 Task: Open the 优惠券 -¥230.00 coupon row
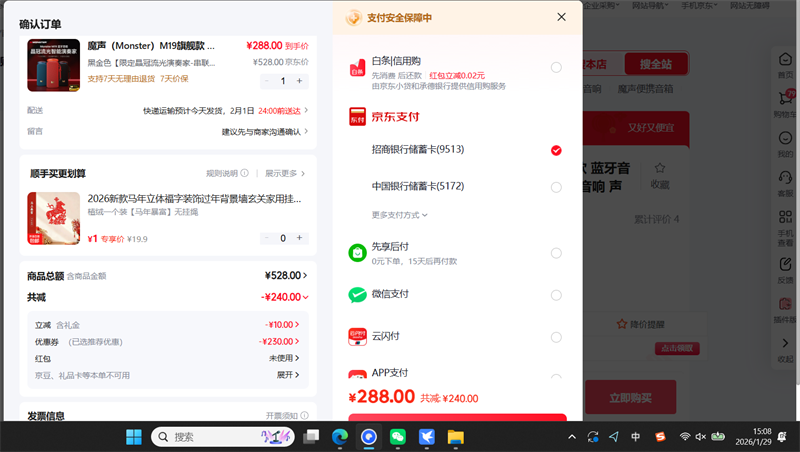[x=284, y=341]
